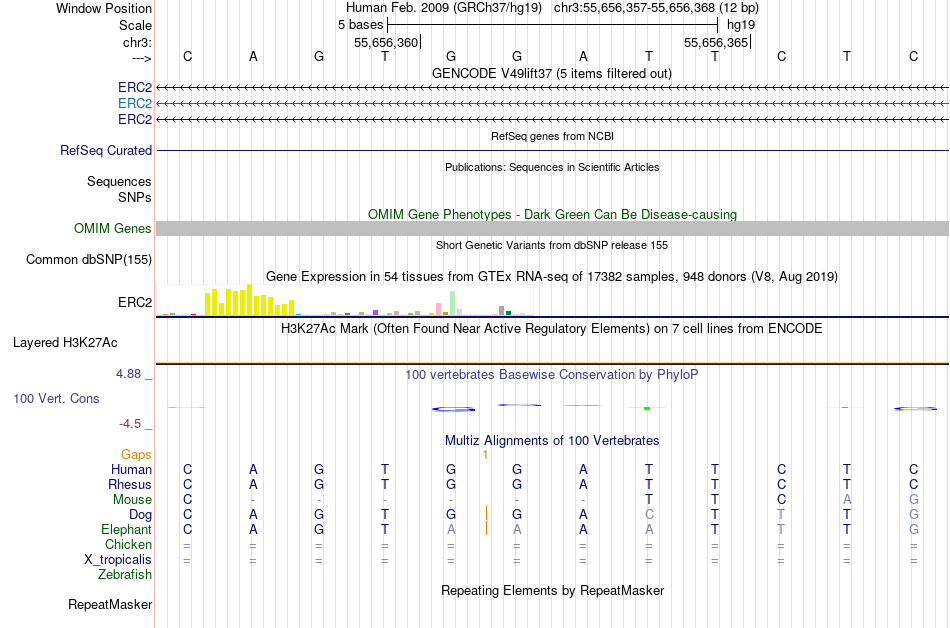The image size is (950, 628).
Task: Click the SNPs track label
Action: (135, 197)
